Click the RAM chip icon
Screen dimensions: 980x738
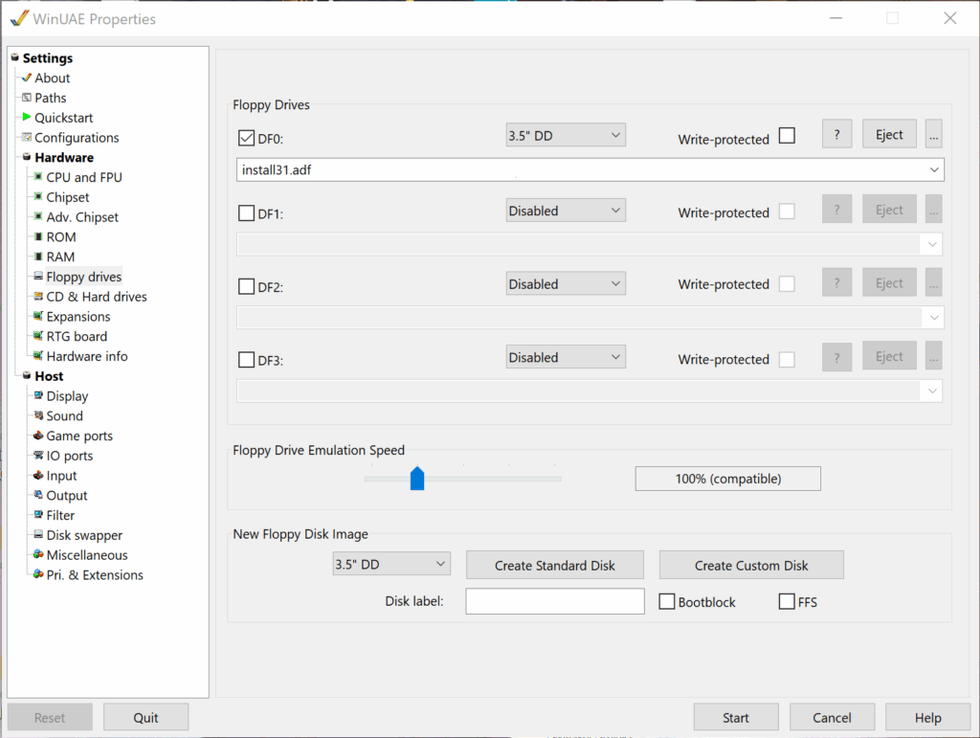(38, 257)
